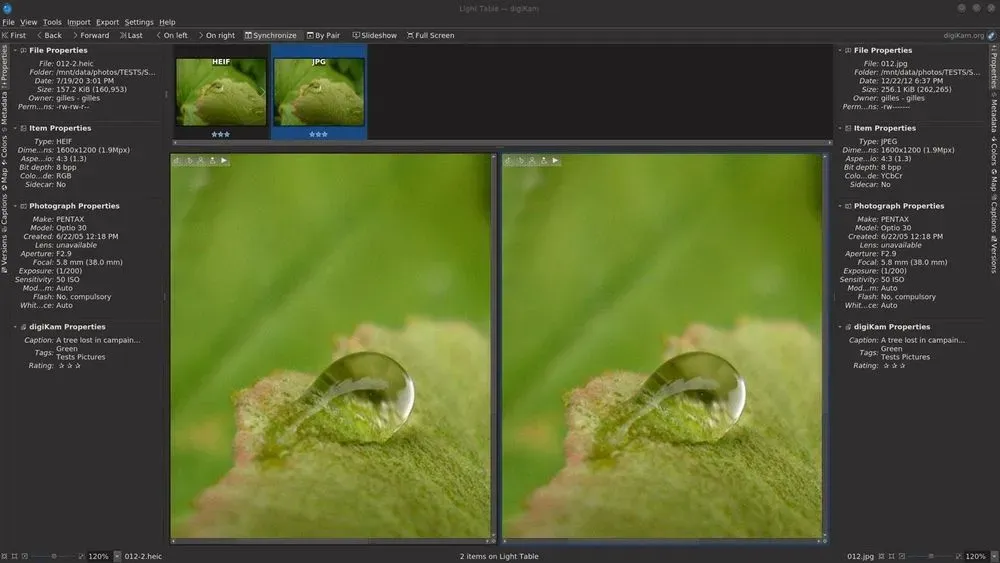The image size is (1000, 563).
Task: Add face tag icon on left preview
Action: pyautogui.click(x=212, y=161)
